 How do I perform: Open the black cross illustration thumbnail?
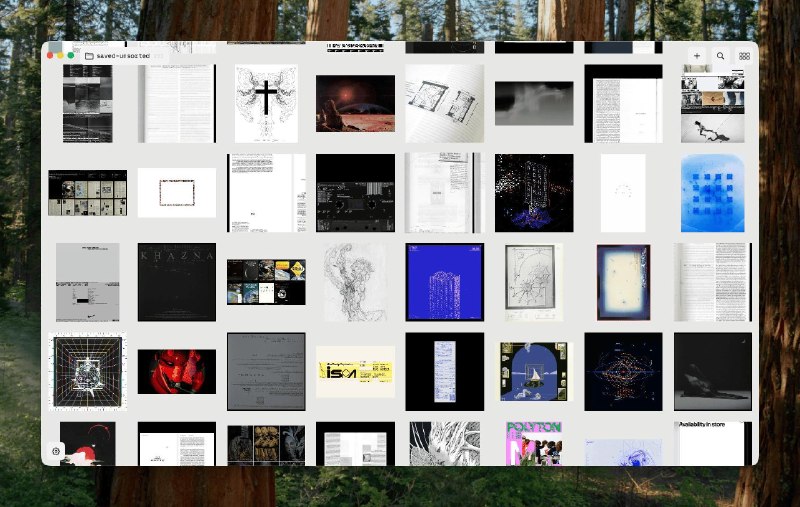tap(266, 104)
